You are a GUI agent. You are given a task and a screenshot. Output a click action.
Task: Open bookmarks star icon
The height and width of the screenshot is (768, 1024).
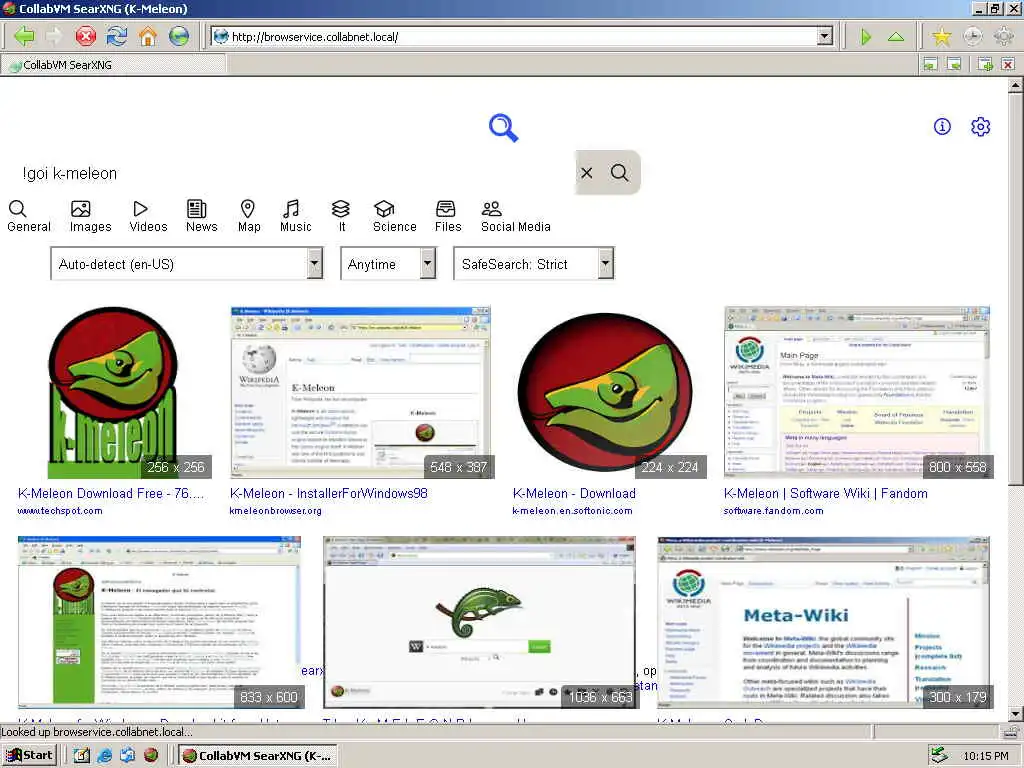tap(941, 37)
